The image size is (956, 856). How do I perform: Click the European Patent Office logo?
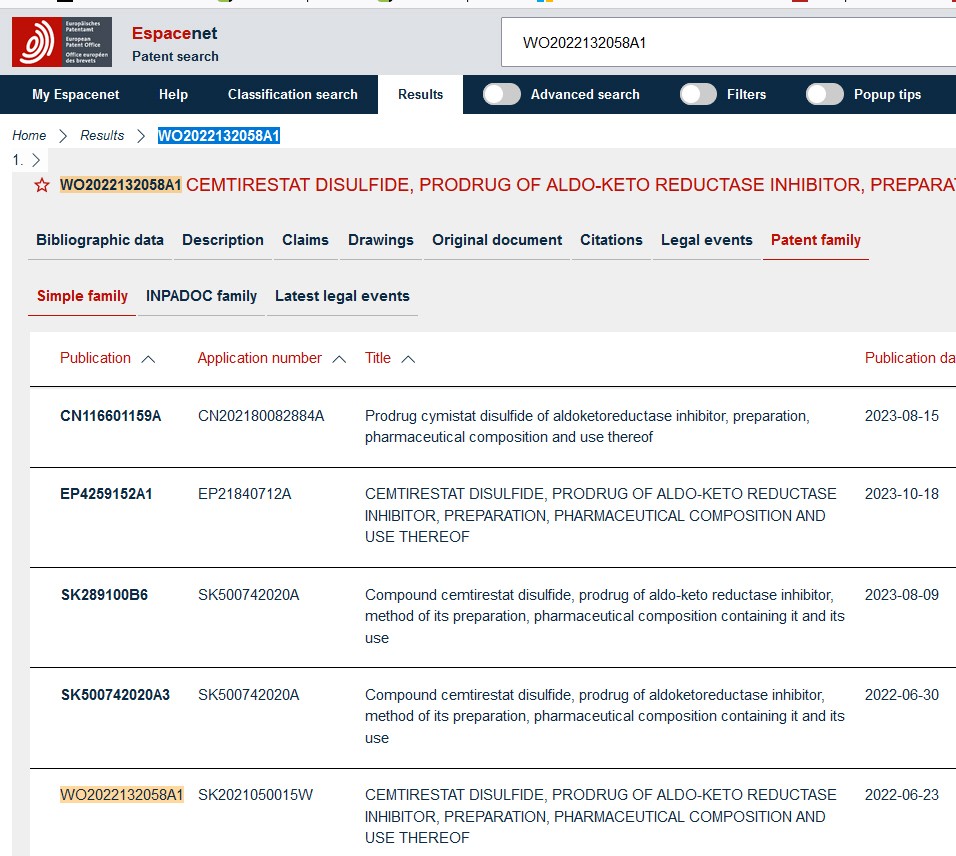tap(62, 43)
